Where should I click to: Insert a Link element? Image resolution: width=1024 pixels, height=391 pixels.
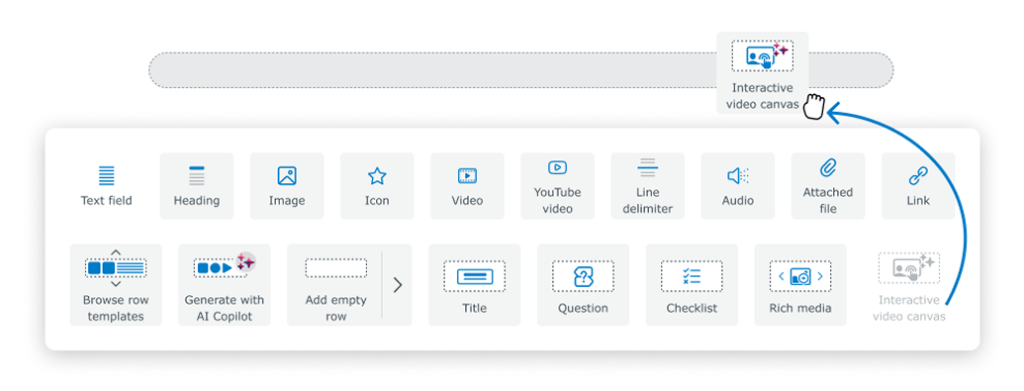click(918, 186)
